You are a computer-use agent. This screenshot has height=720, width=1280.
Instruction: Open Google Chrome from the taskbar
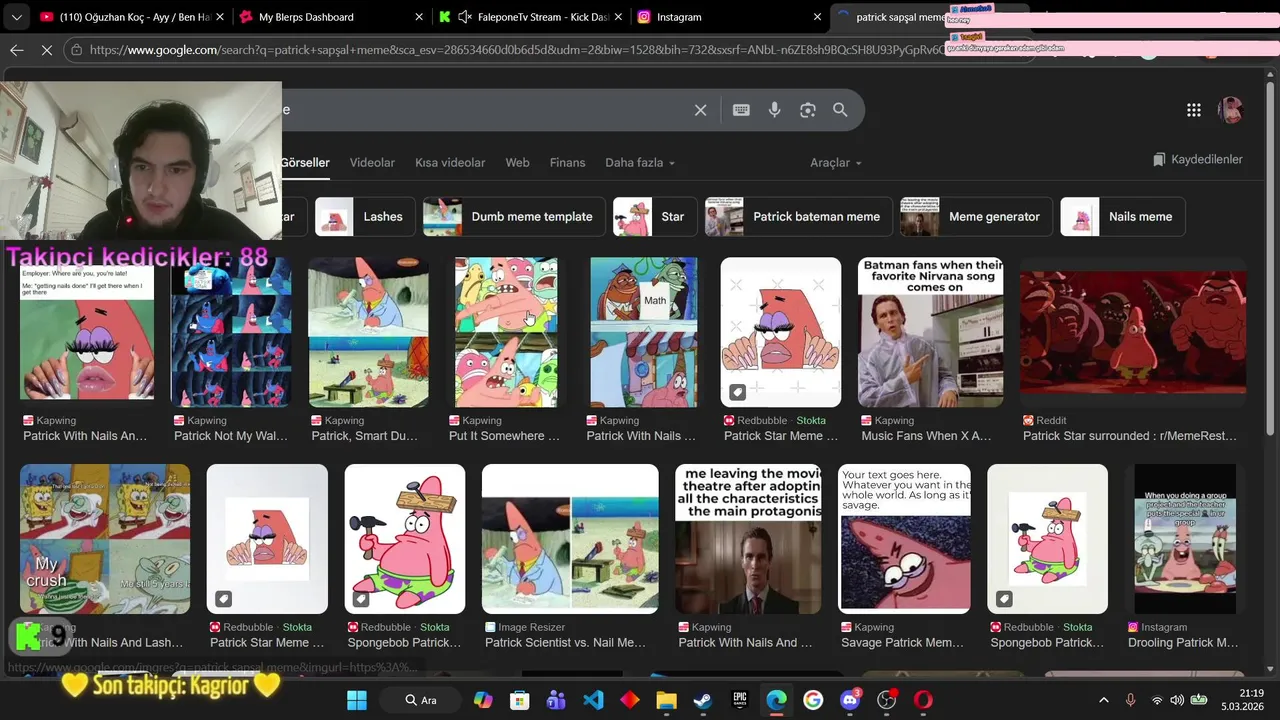click(x=813, y=700)
